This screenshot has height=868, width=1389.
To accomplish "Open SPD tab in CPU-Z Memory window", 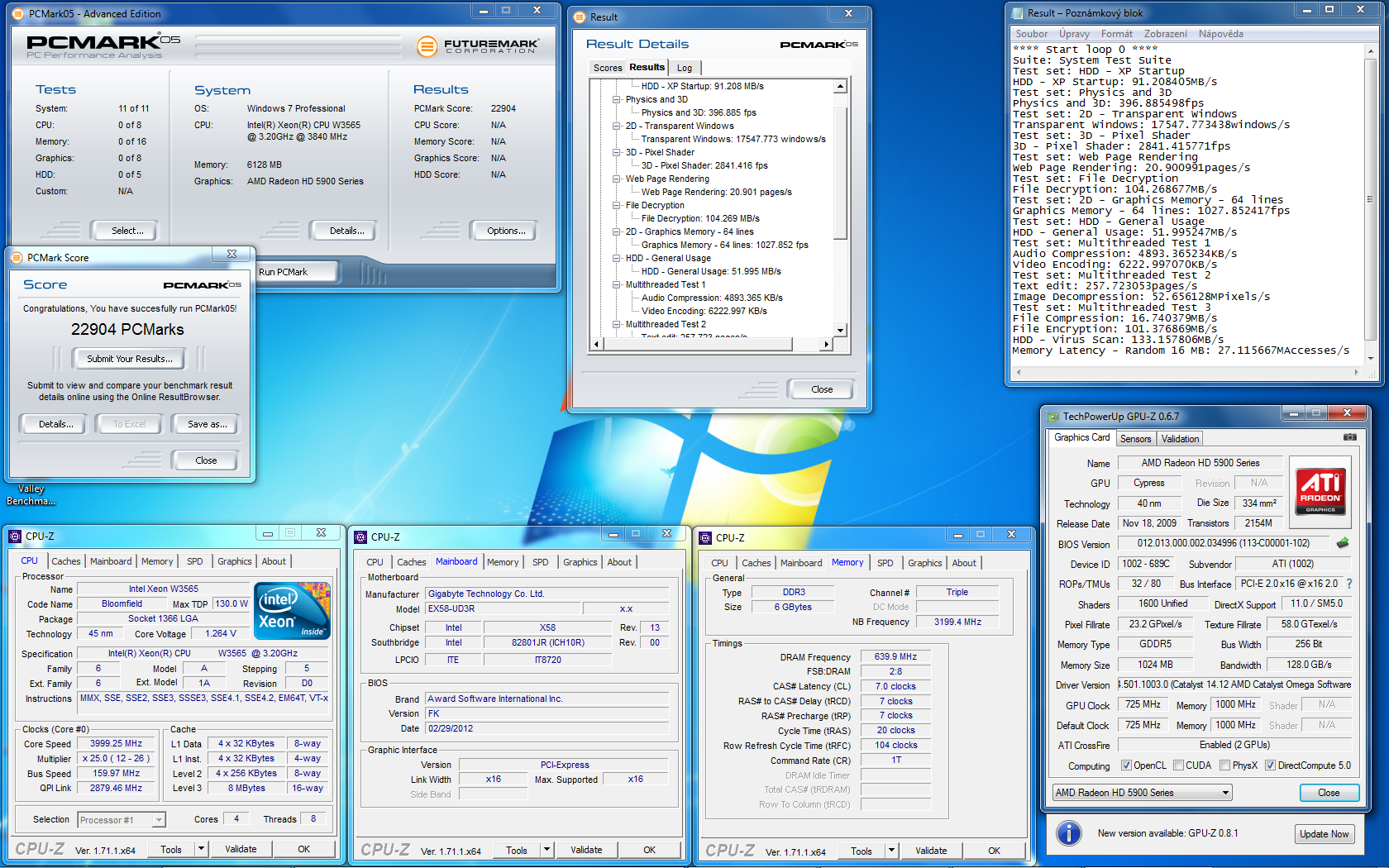I will [885, 563].
